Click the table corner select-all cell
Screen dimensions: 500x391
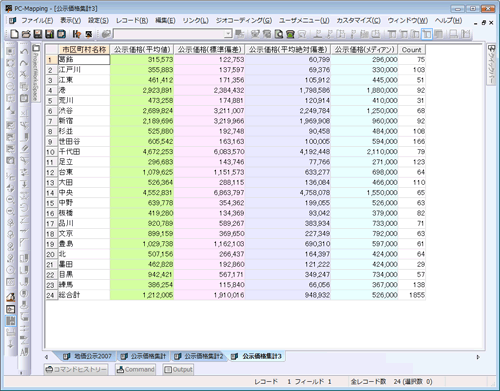coord(51,50)
